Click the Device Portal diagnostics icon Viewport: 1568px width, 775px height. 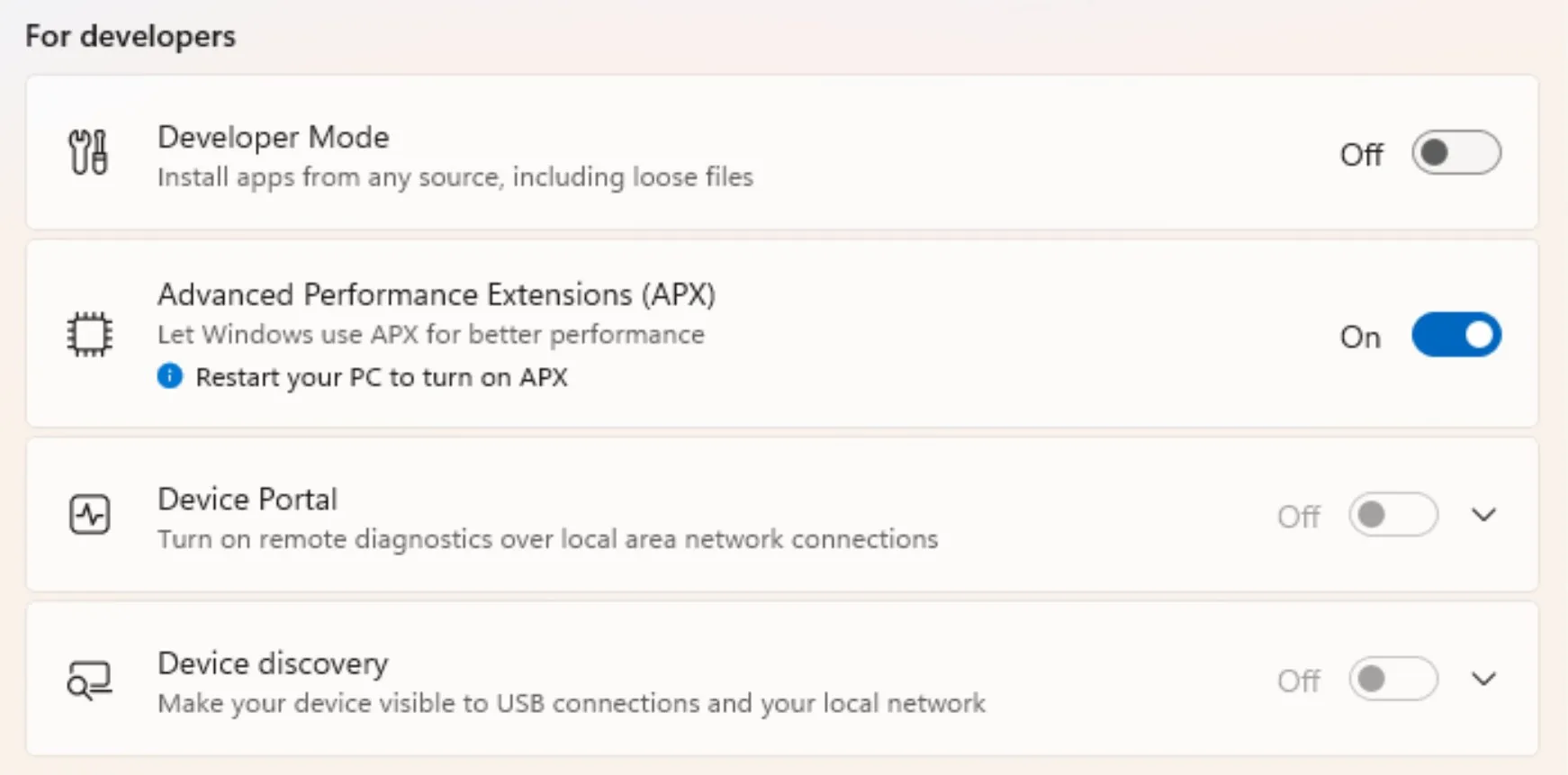(x=90, y=515)
